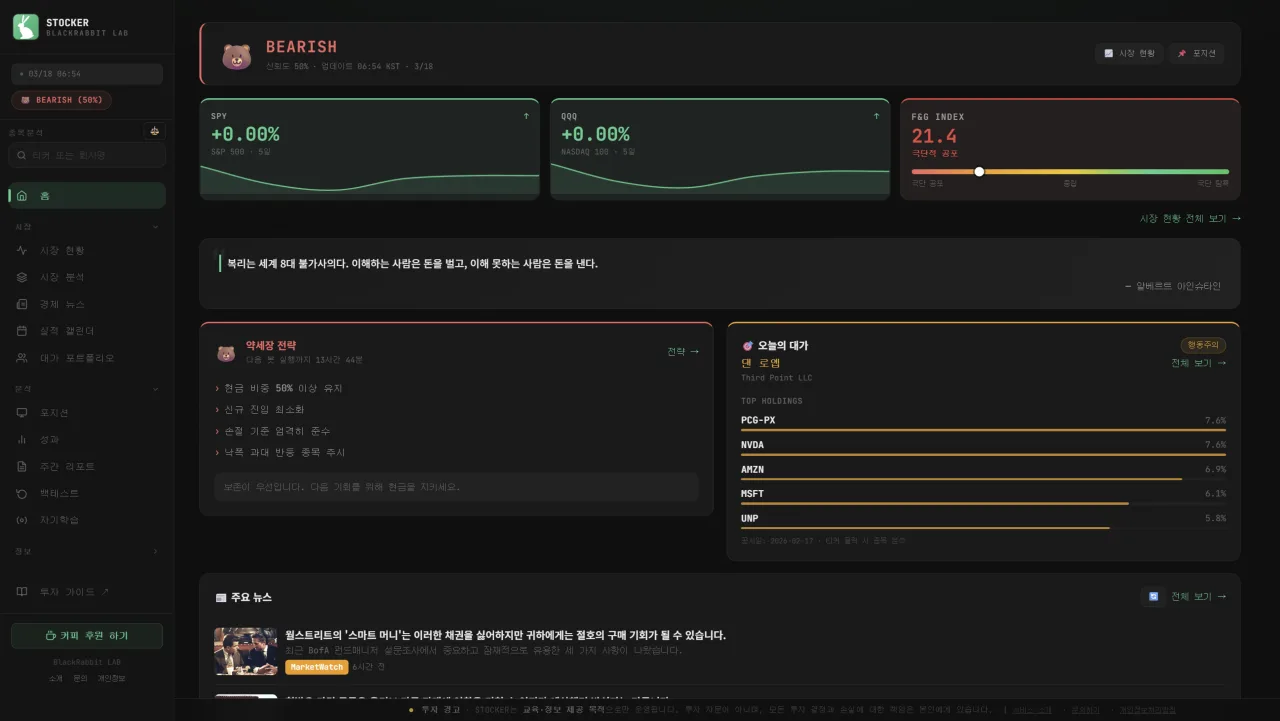Click the ticker search input field

pyautogui.click(x=85, y=154)
